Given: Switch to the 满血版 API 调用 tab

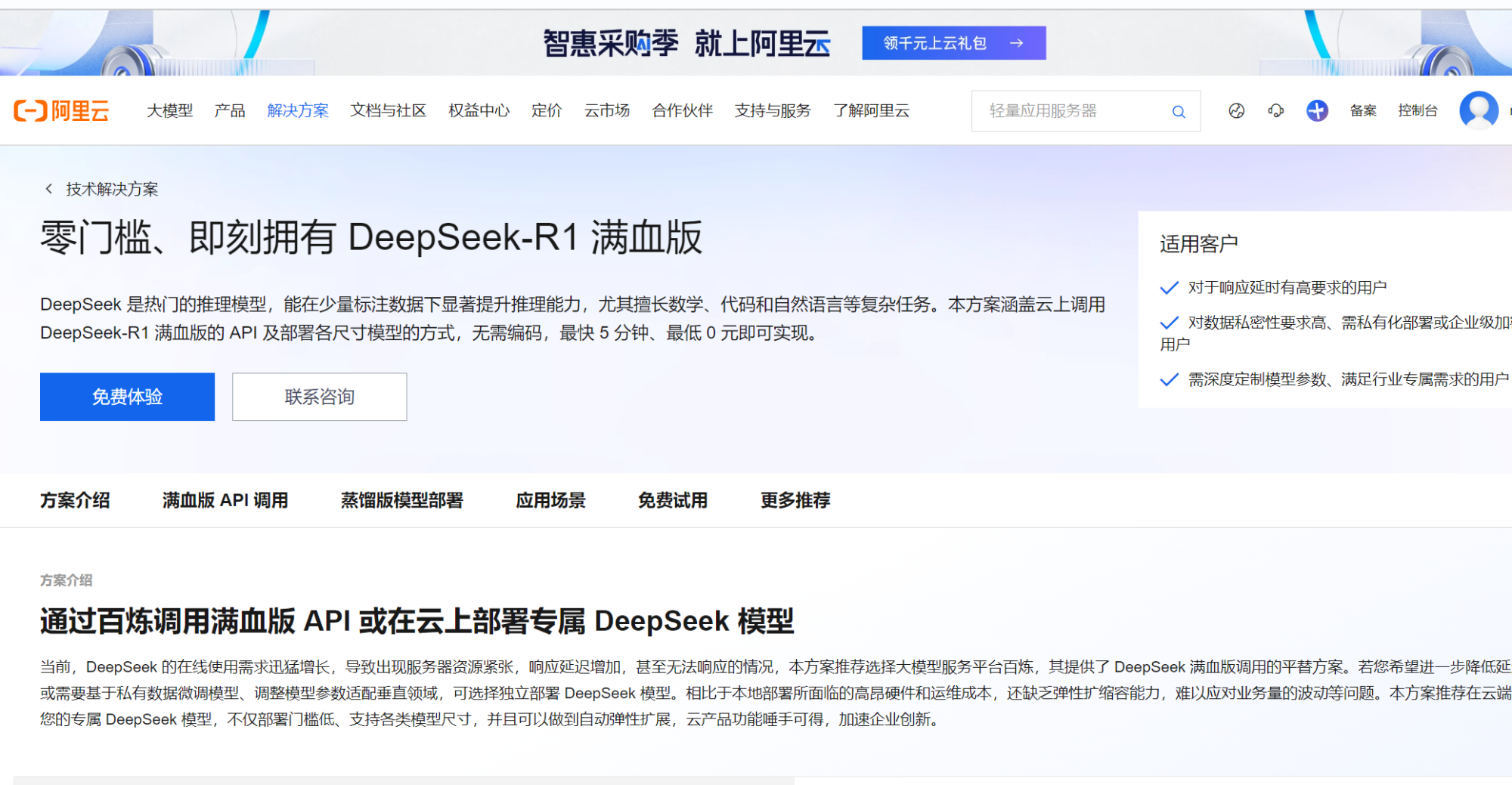Looking at the screenshot, I should point(225,500).
